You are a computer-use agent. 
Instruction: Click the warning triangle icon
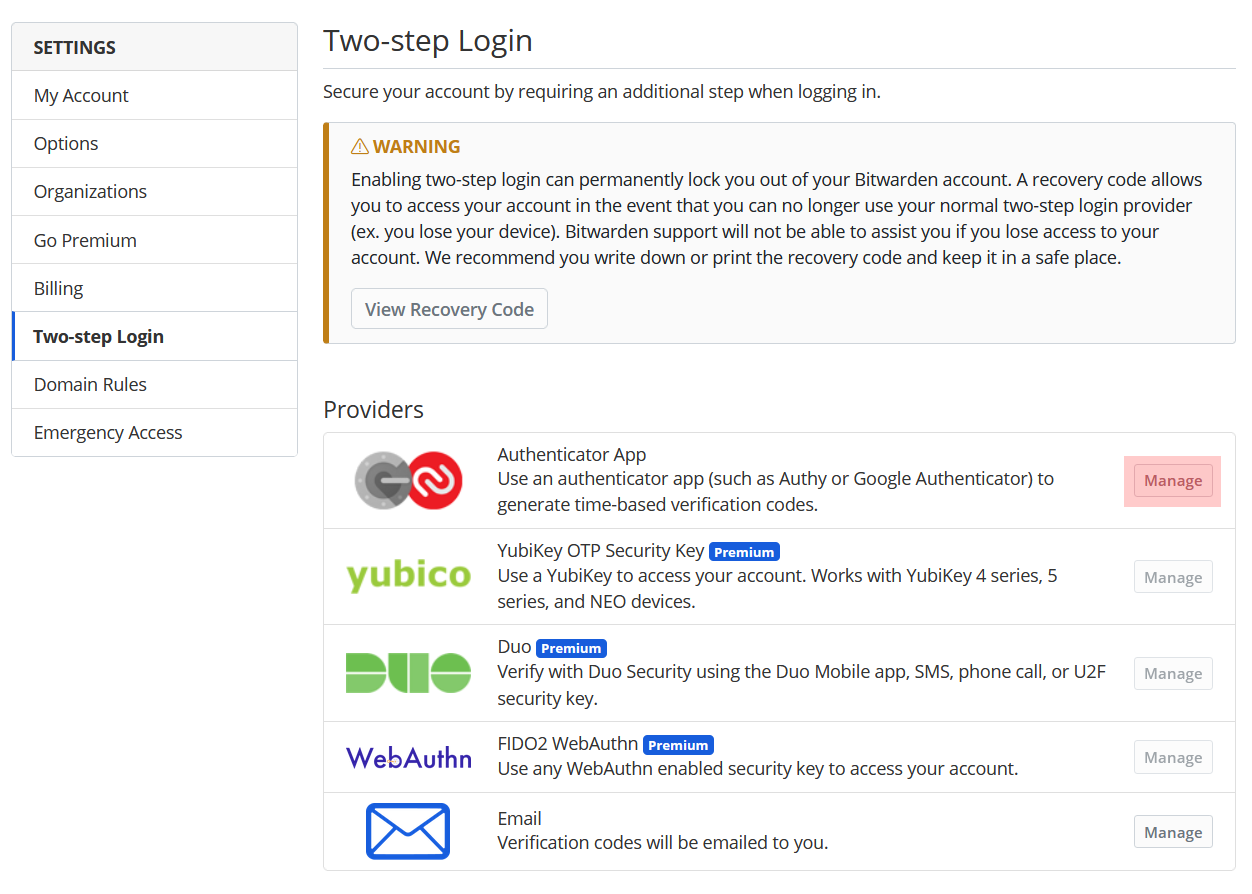click(359, 145)
